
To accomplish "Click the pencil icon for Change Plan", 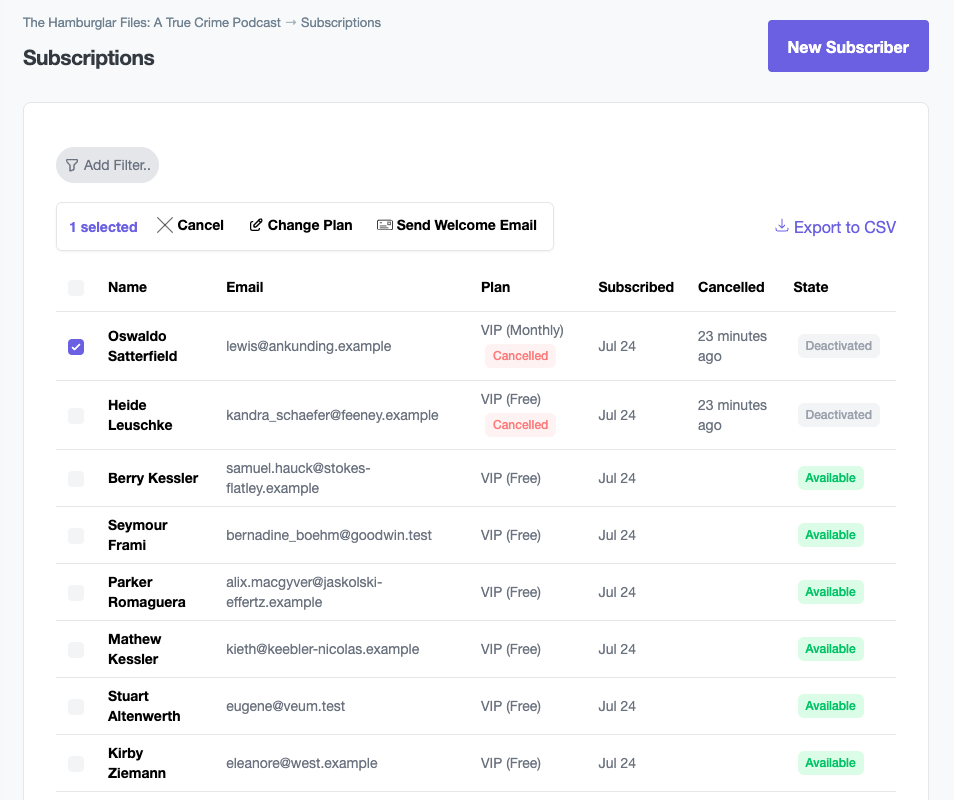I will pos(254,225).
